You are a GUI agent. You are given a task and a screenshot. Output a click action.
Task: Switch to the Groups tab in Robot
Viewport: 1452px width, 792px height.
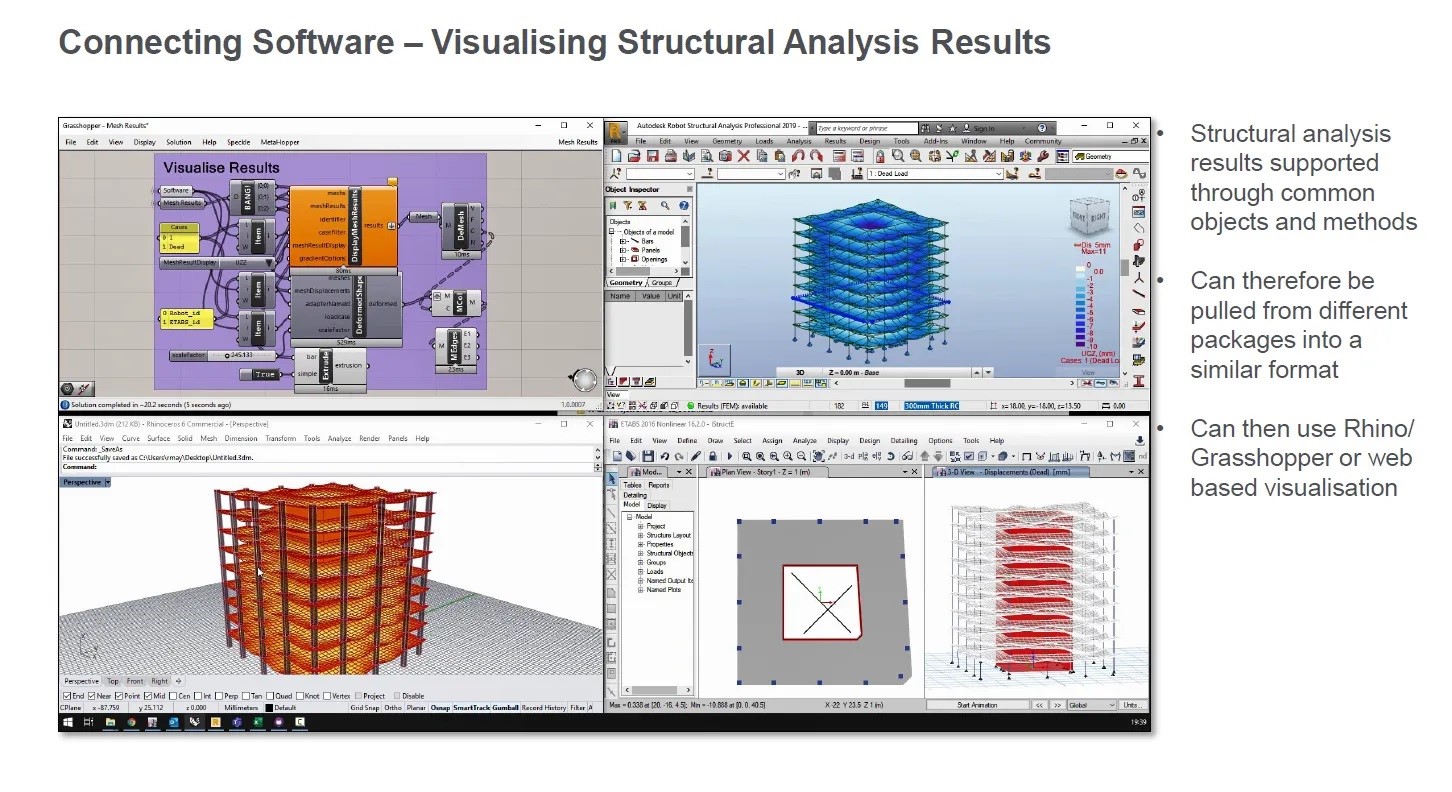click(x=662, y=283)
